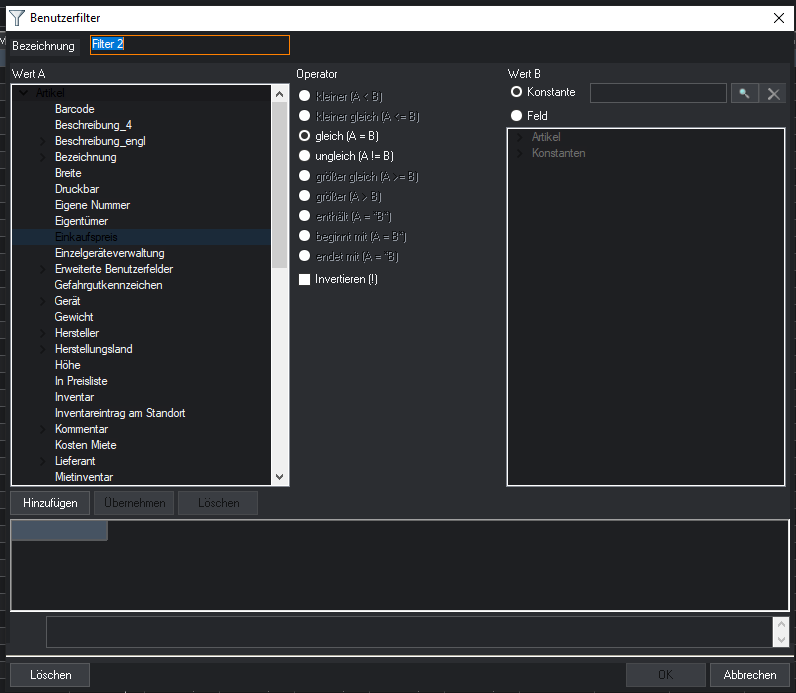Click the highlighted header cell in the conditions list
This screenshot has width=796, height=693.
pos(59,531)
